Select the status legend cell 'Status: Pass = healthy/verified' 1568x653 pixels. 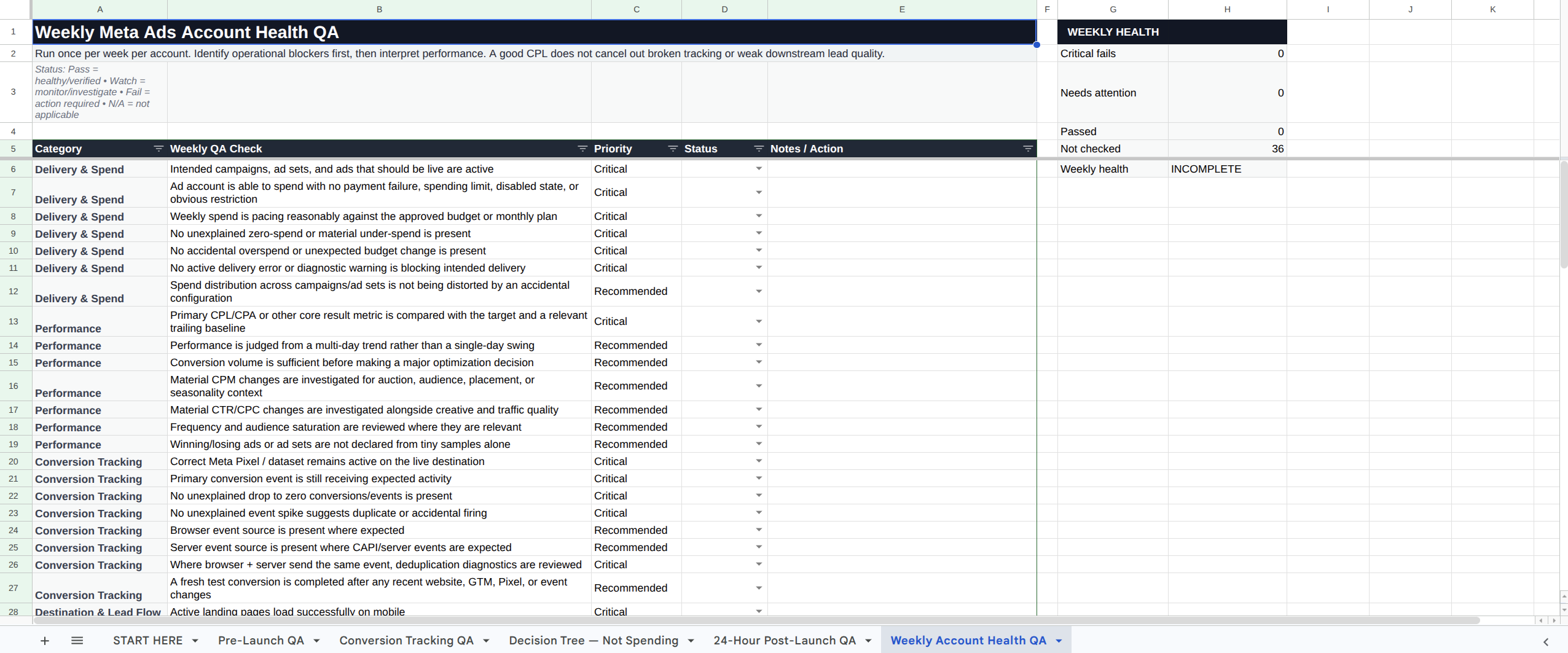(100, 92)
